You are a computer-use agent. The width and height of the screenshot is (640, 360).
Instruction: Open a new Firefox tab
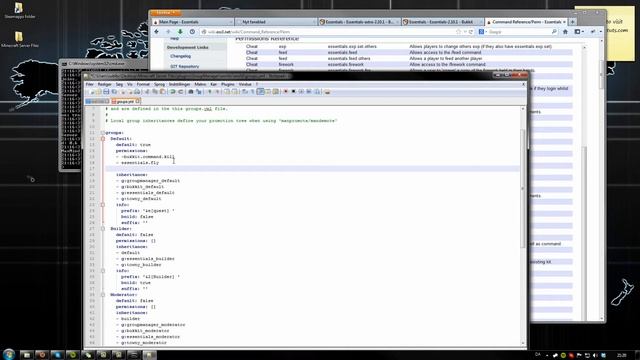coord(573,22)
